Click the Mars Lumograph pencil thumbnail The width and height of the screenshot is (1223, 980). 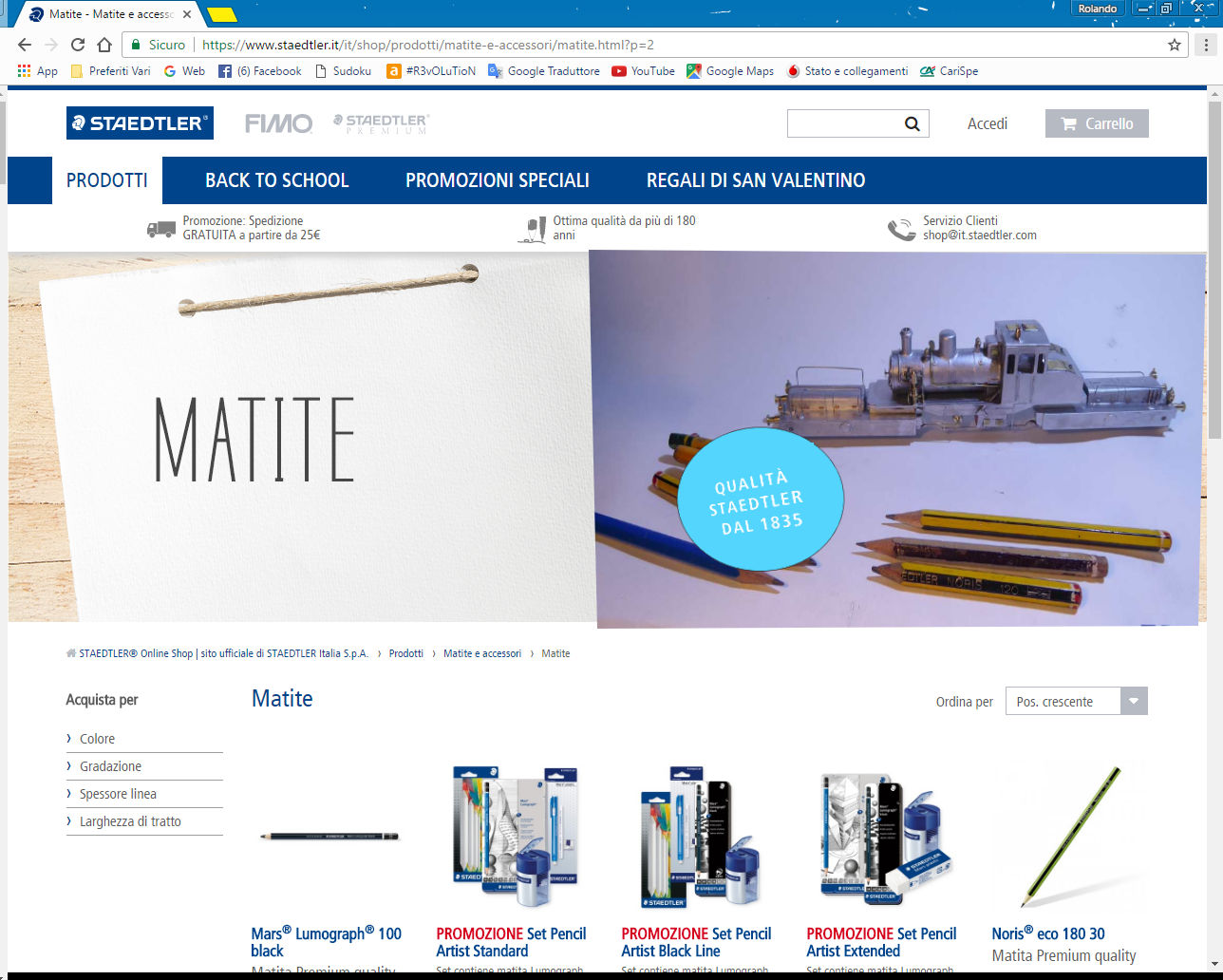(x=329, y=837)
